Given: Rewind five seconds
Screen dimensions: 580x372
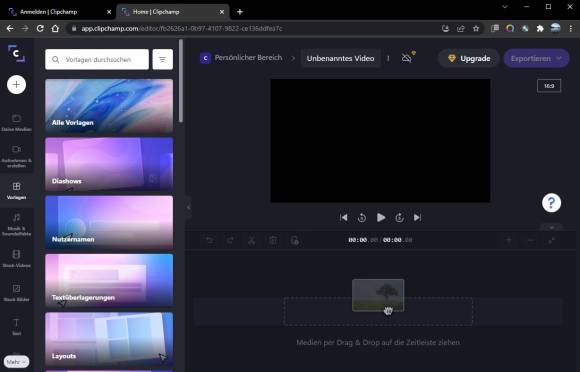Looking at the screenshot, I should (x=362, y=217).
